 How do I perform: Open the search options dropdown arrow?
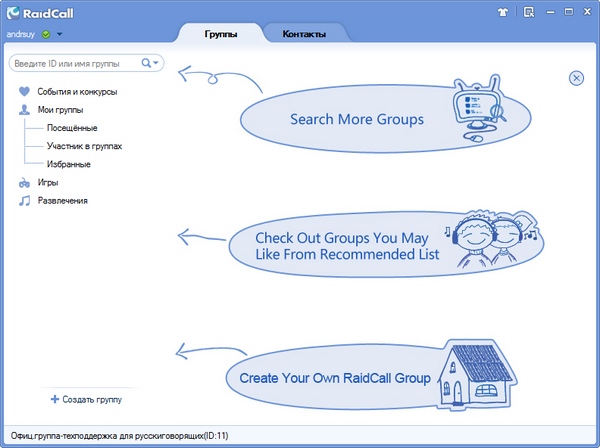157,63
